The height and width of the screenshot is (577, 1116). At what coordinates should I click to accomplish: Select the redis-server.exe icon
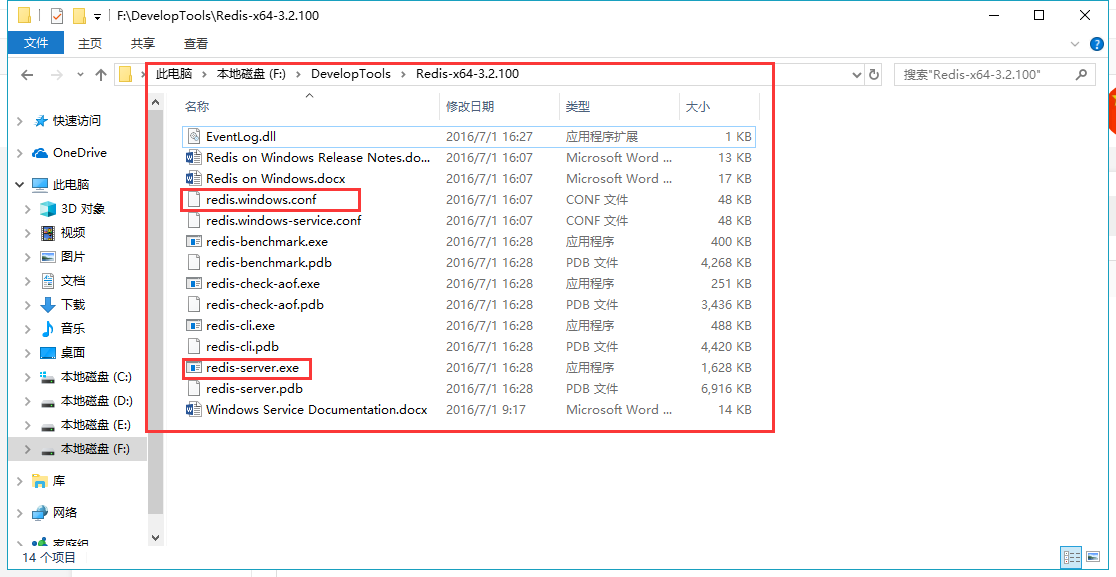(x=194, y=368)
